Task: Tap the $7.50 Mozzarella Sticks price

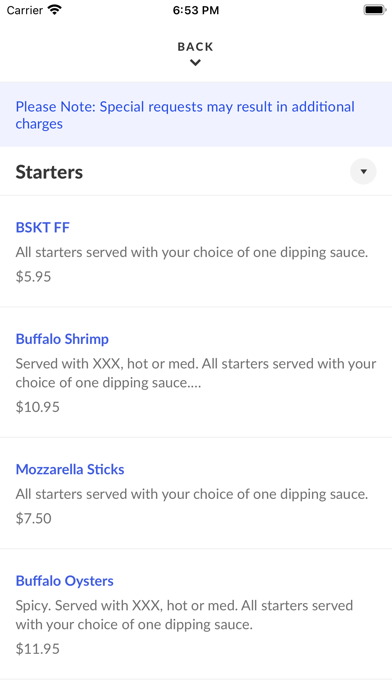Action: click(33, 518)
